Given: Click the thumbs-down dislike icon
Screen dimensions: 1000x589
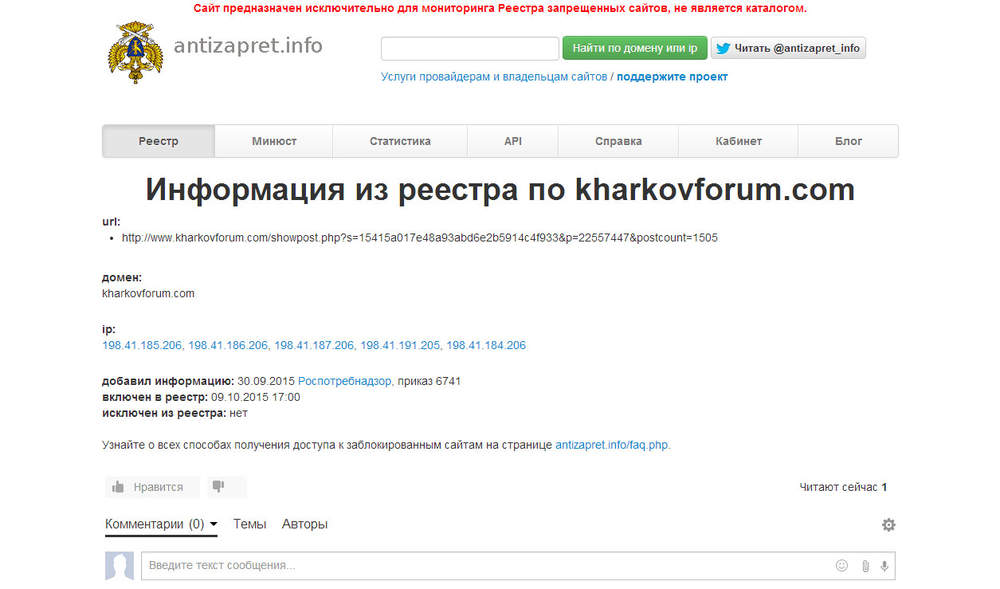Looking at the screenshot, I should tap(218, 486).
